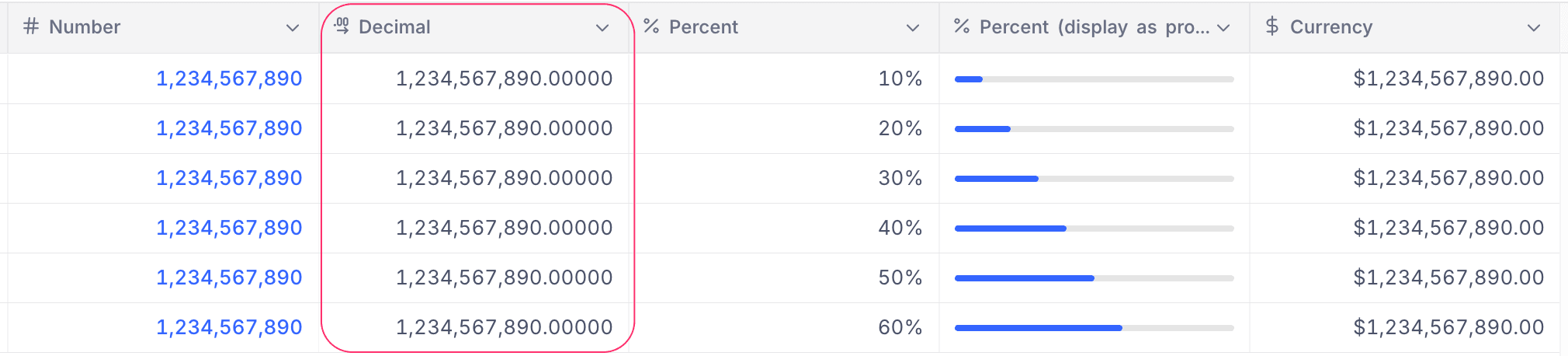Click the Percent column percent icon
The width and height of the screenshot is (1568, 356).
point(651,26)
